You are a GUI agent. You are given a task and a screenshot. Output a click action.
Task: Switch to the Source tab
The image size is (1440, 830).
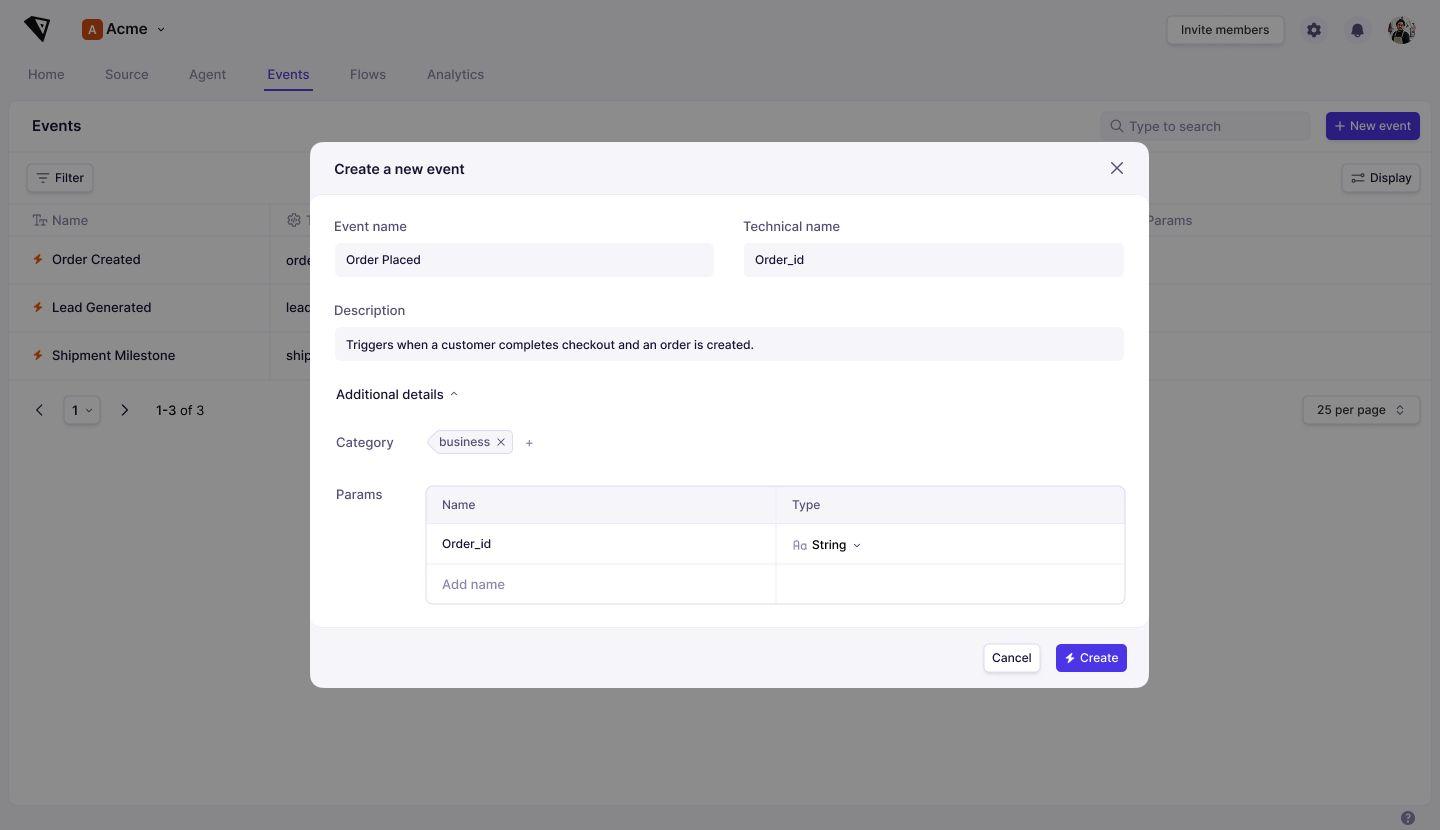coord(127,74)
